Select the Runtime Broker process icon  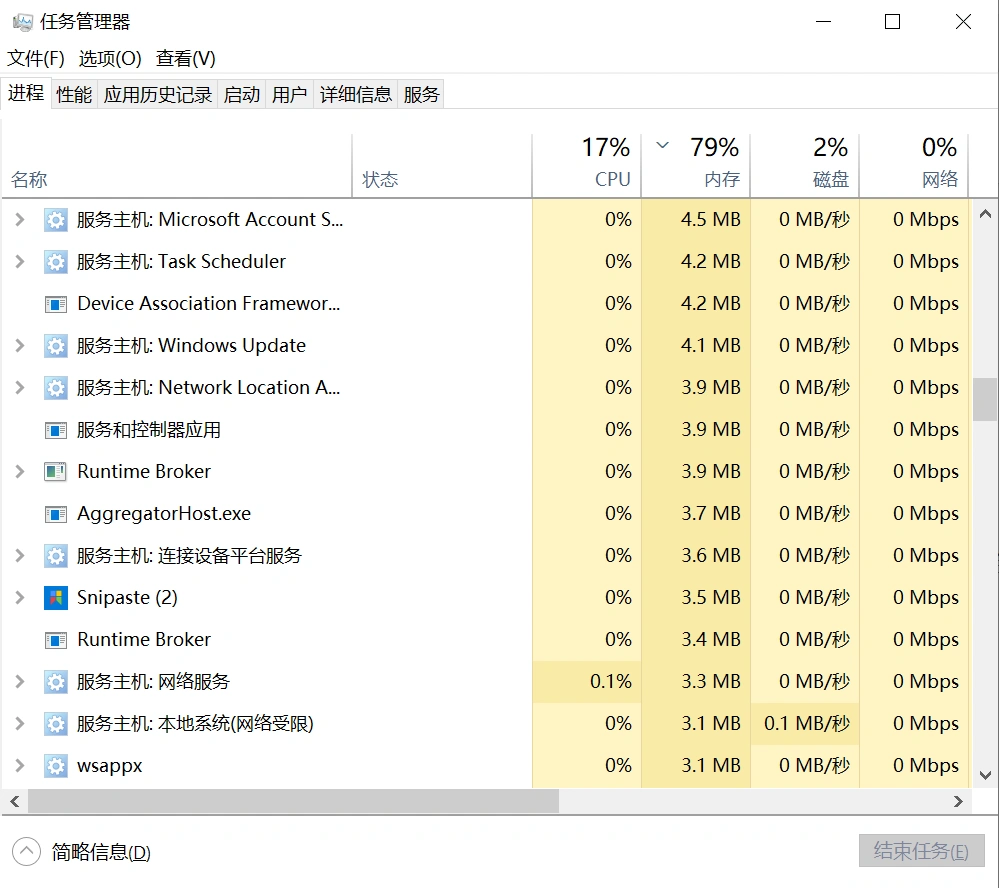point(55,471)
